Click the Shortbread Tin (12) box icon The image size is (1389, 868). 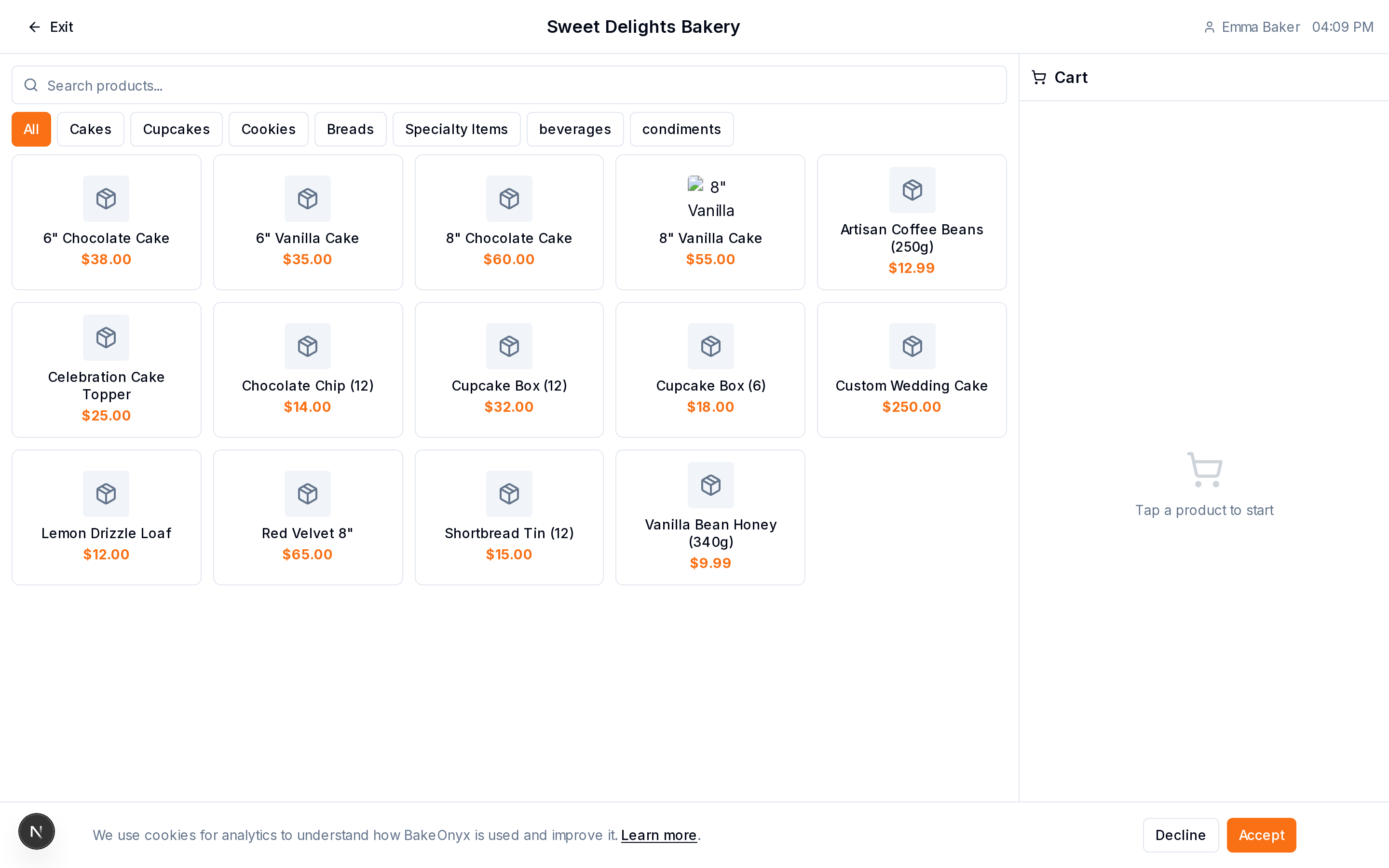(509, 494)
